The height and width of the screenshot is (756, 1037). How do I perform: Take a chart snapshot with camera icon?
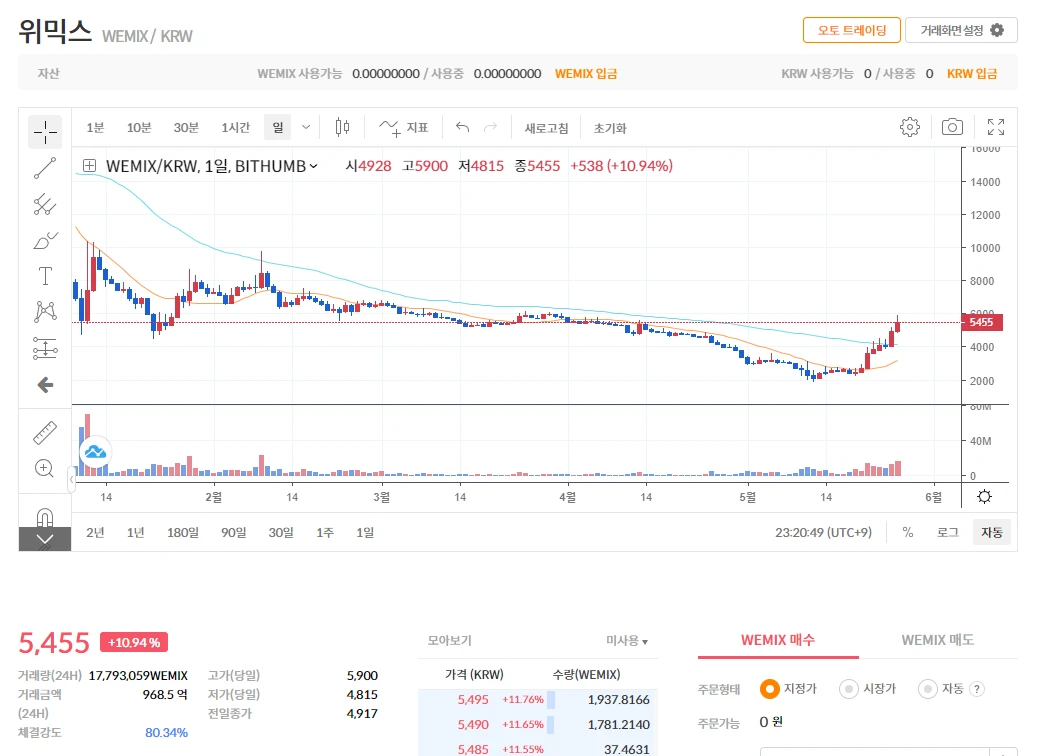(952, 127)
